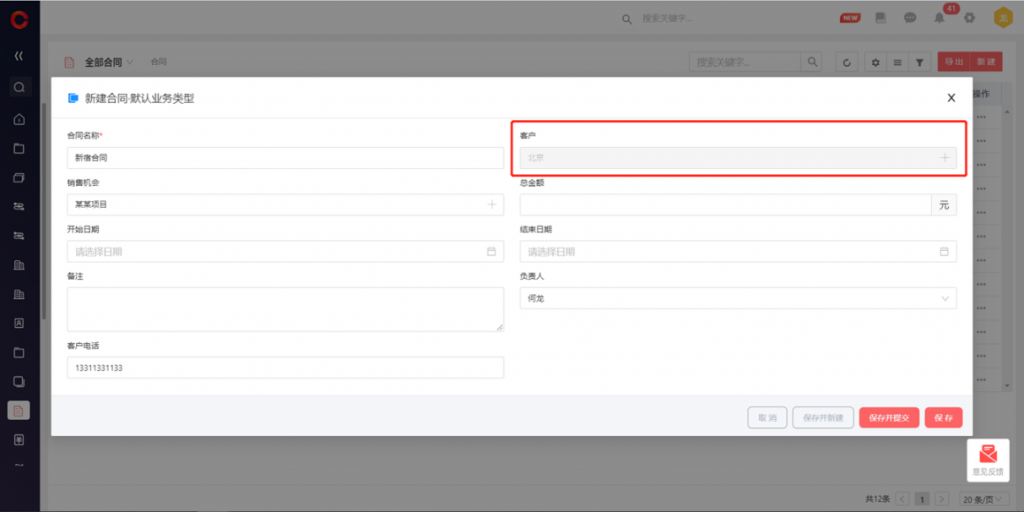The image size is (1024, 512).
Task: Click the 保存并提交 button
Action: [x=888, y=417]
